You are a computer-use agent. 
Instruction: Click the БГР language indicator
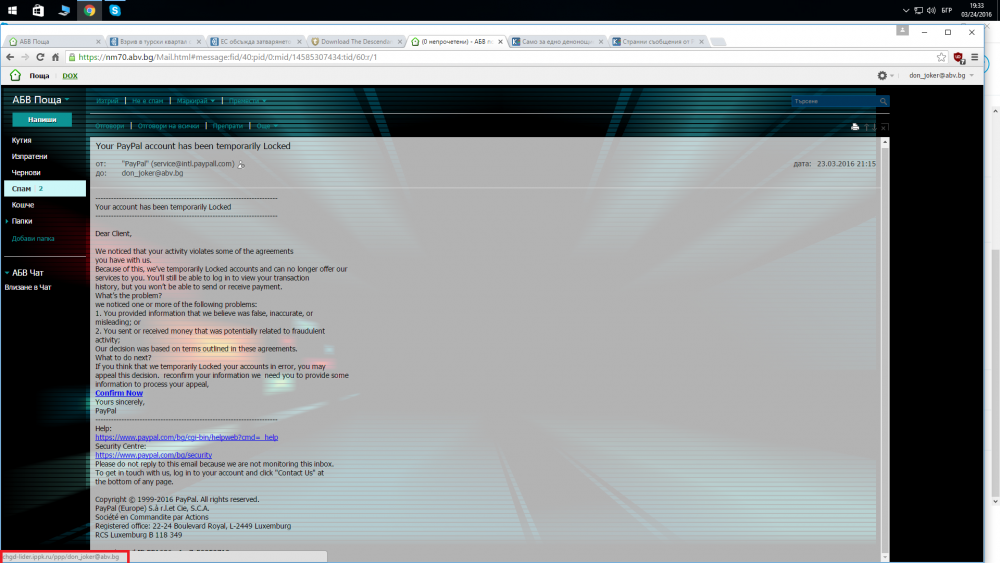pos(947,10)
